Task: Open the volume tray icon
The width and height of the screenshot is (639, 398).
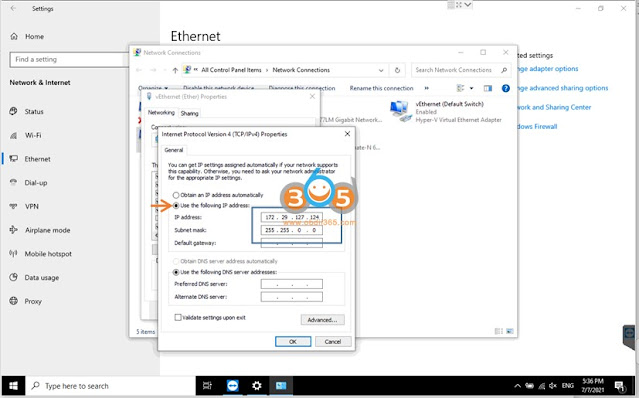Action: (x=553, y=386)
